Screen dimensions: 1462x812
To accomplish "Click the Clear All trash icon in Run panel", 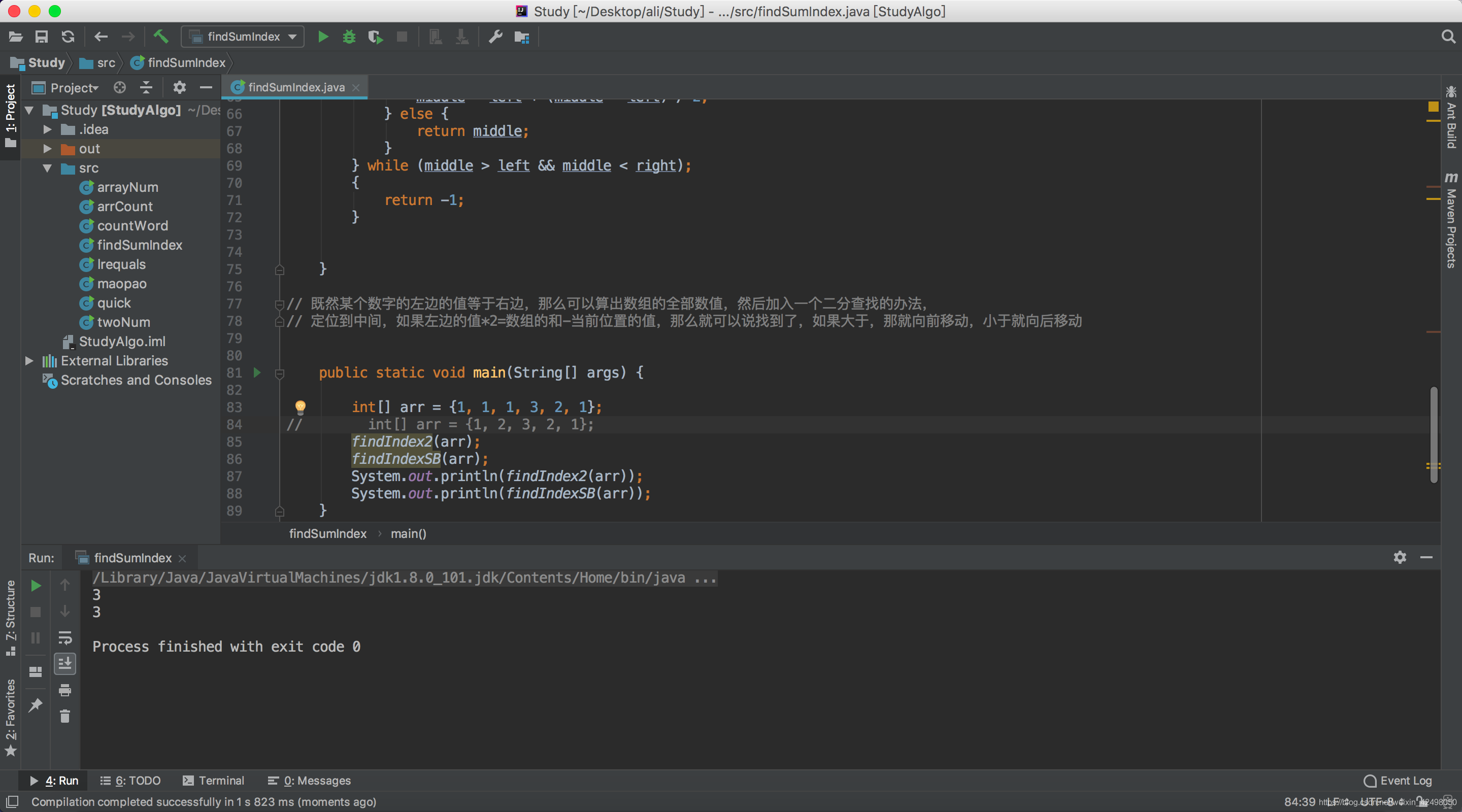I will click(x=64, y=716).
